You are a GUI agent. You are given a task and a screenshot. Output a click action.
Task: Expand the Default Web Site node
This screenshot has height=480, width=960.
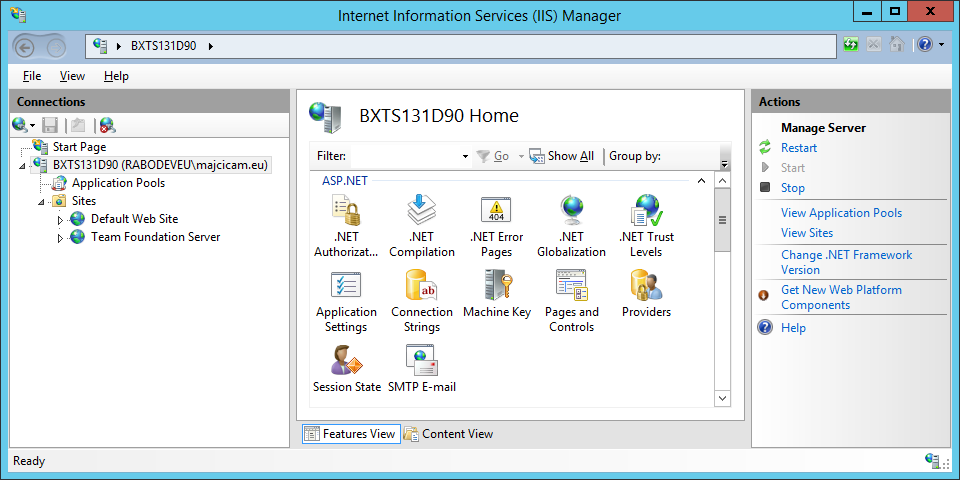coord(60,219)
